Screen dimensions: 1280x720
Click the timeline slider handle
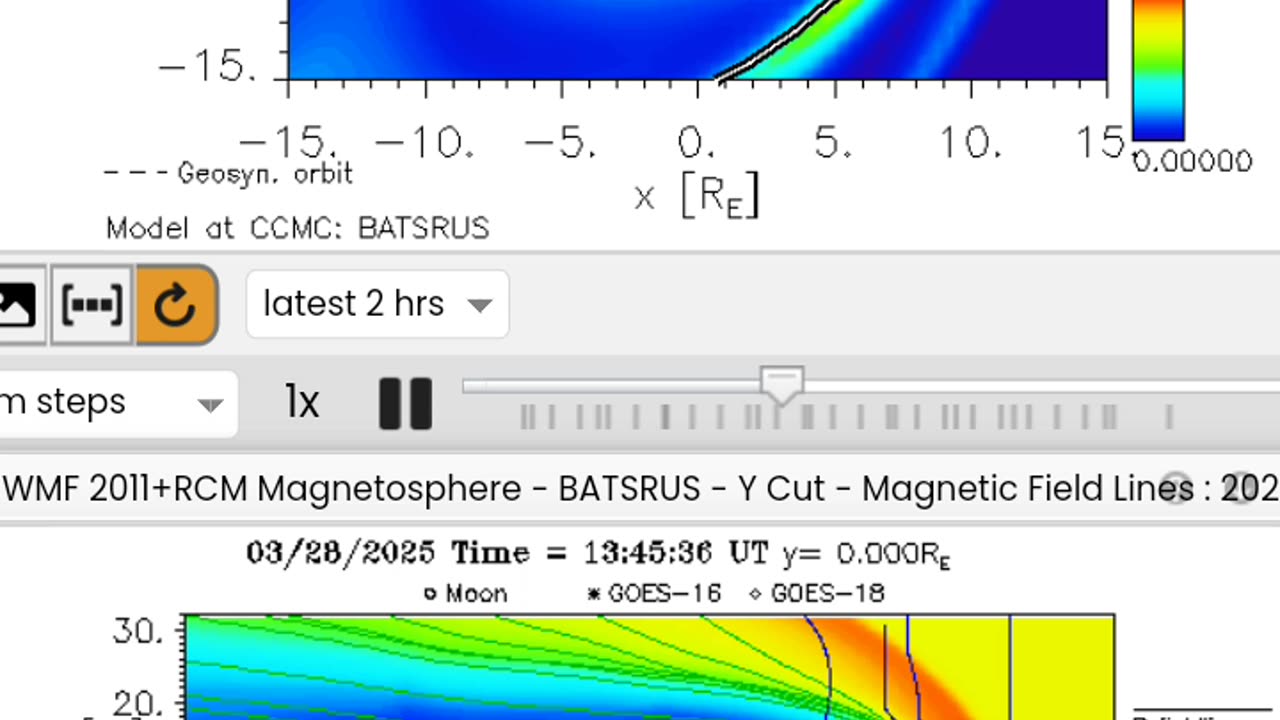coord(781,385)
